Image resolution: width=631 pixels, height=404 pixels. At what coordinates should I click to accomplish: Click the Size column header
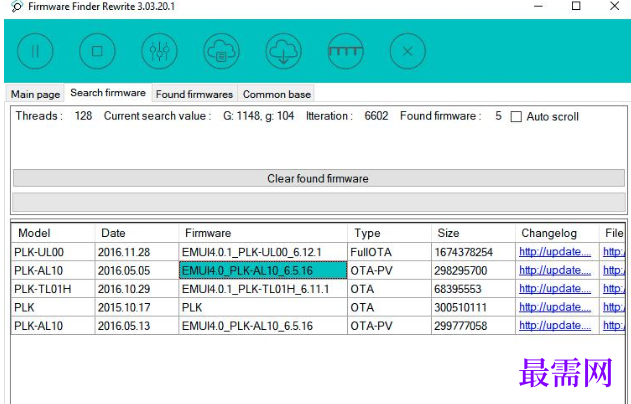[x=473, y=233]
